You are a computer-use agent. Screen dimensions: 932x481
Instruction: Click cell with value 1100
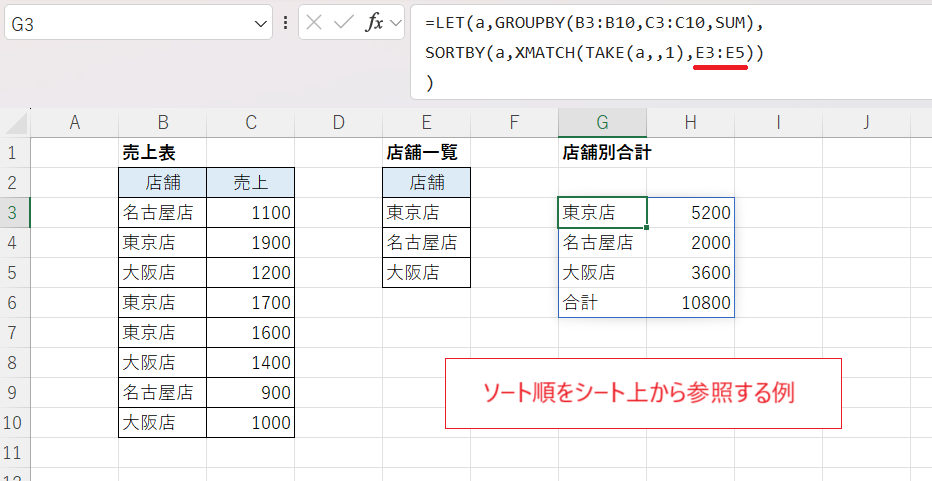(x=251, y=213)
